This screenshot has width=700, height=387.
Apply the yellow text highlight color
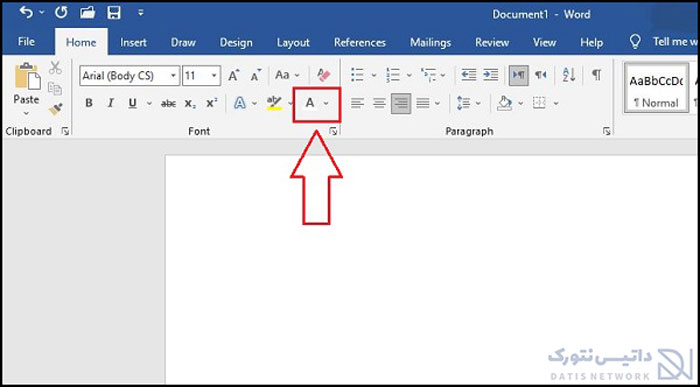pyautogui.click(x=274, y=104)
